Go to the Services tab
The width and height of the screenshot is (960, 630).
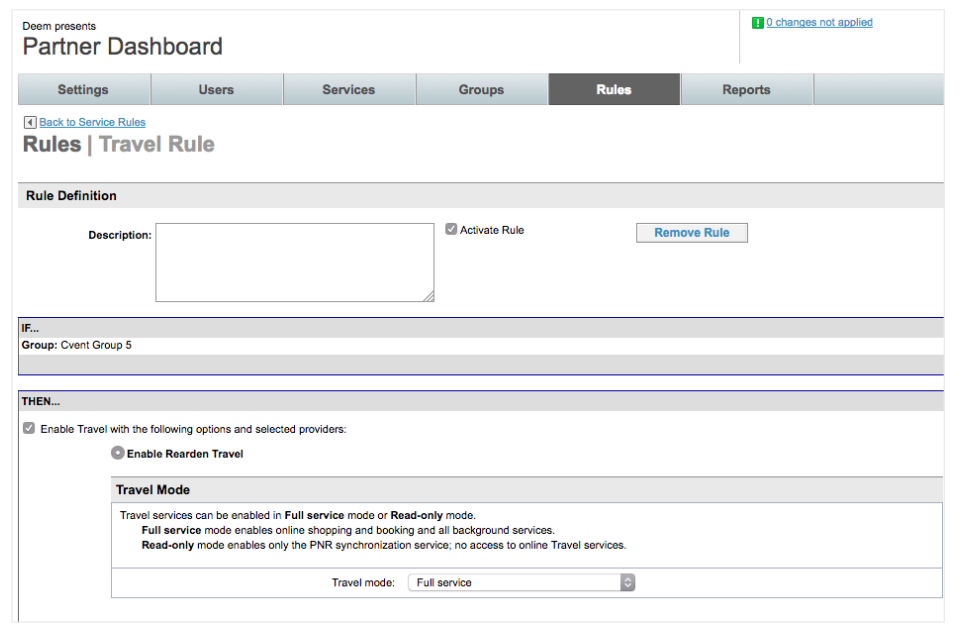[x=348, y=90]
